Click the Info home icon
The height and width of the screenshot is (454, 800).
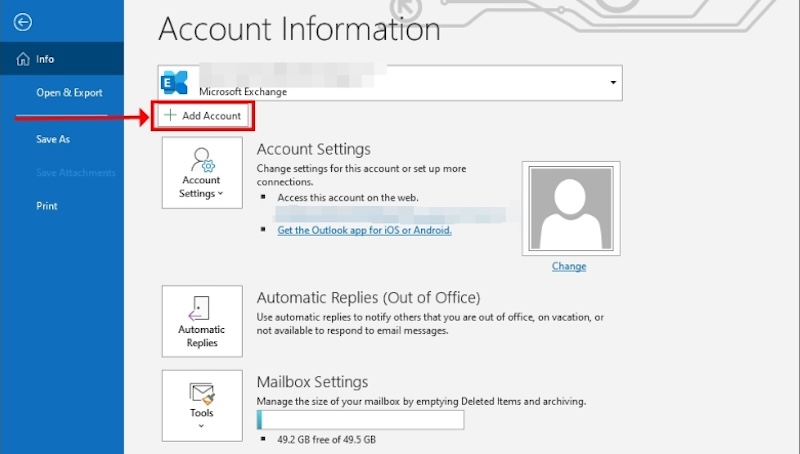(23, 59)
